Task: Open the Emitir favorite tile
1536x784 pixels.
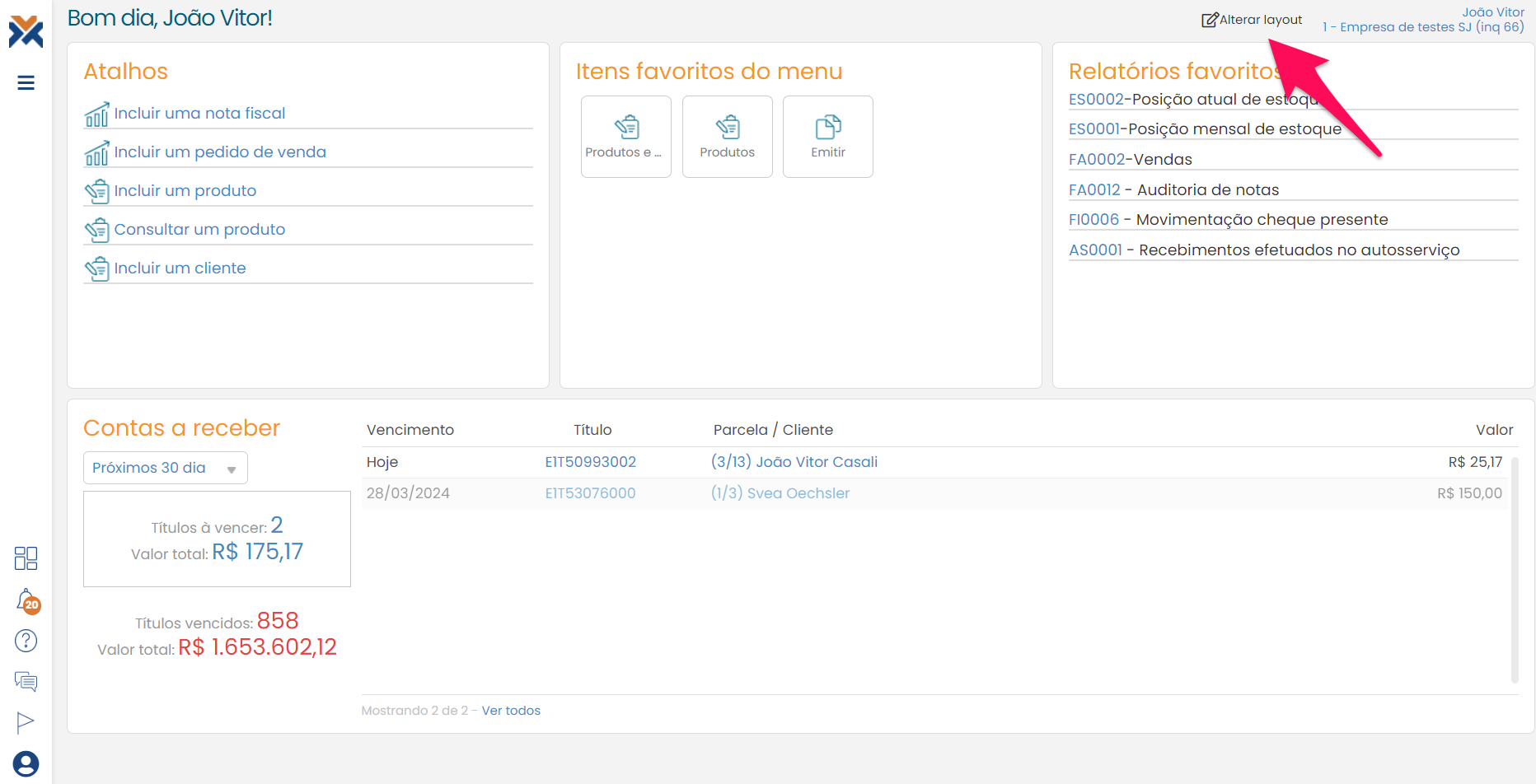Action: 827,137
